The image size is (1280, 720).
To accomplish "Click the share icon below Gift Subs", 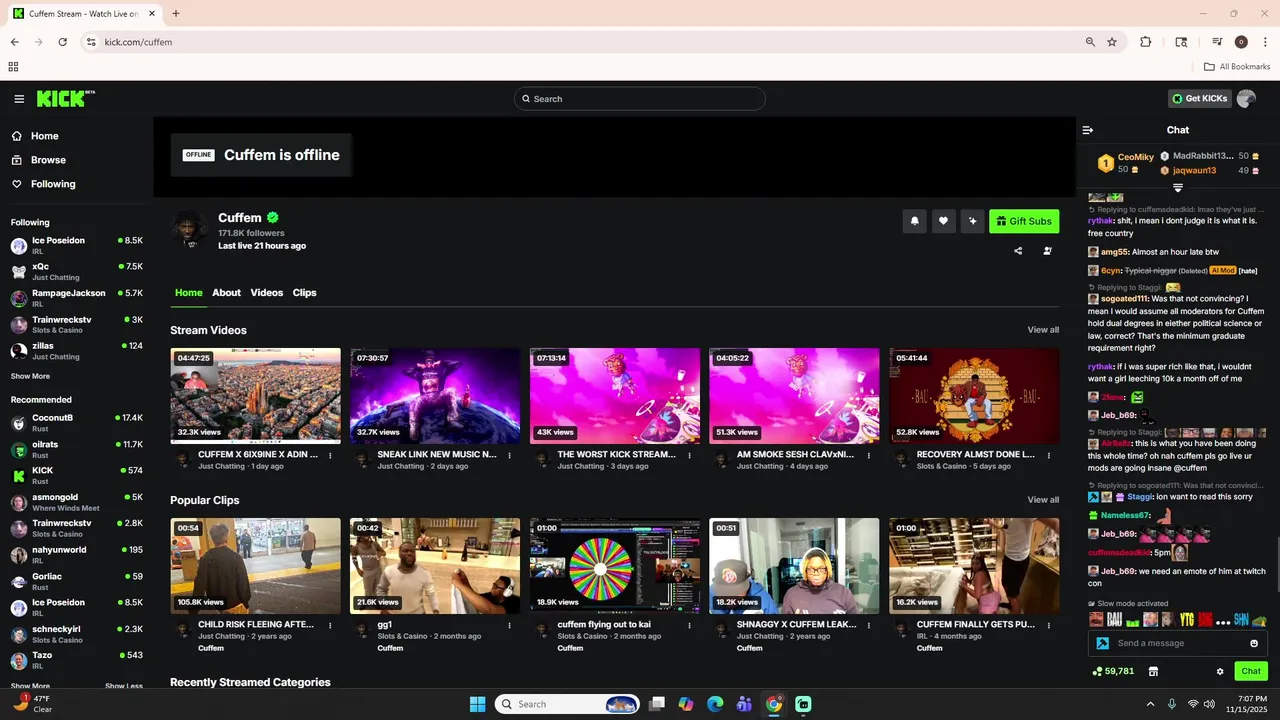I will (x=1018, y=251).
